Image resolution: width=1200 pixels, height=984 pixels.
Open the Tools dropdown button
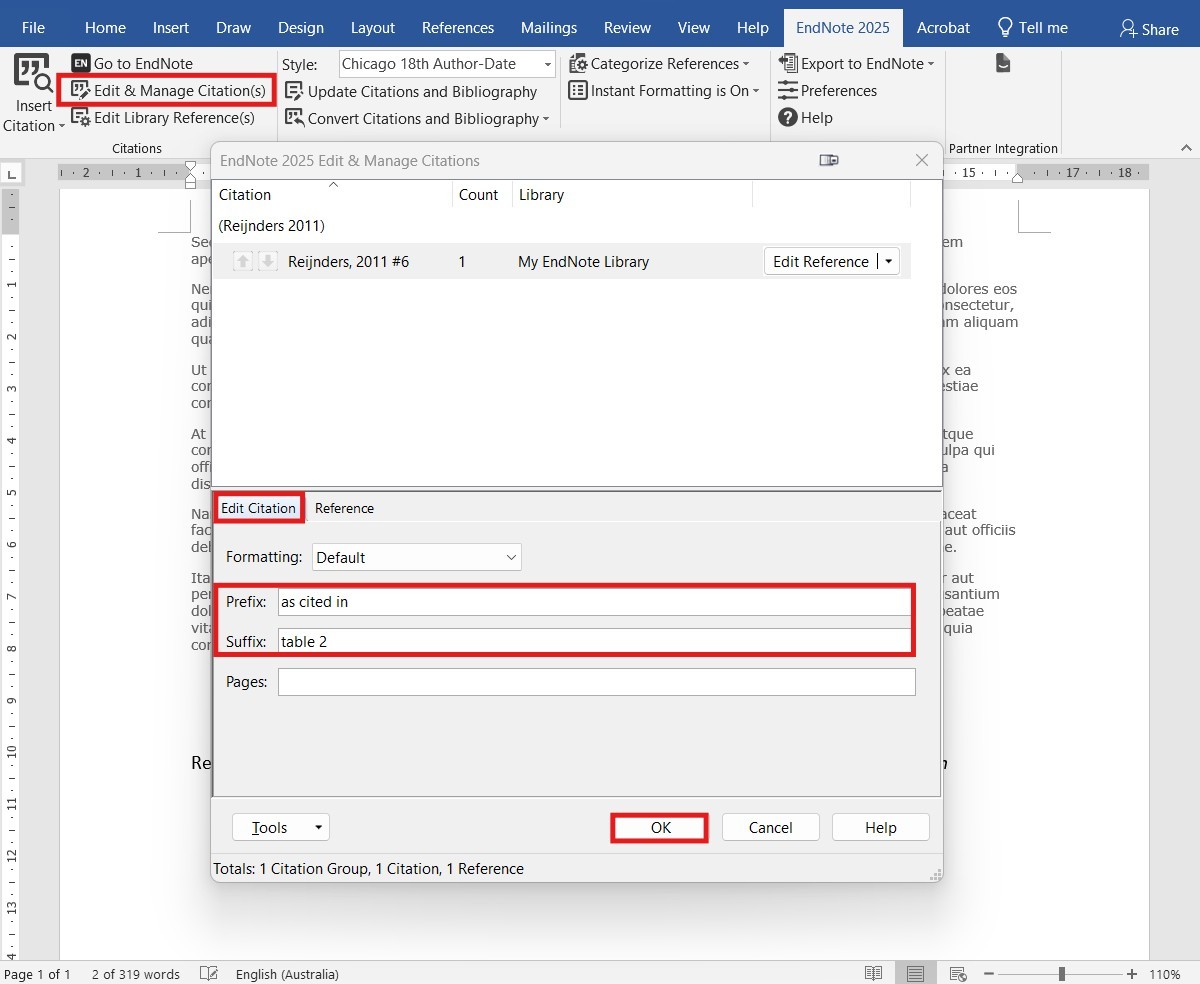[x=280, y=827]
